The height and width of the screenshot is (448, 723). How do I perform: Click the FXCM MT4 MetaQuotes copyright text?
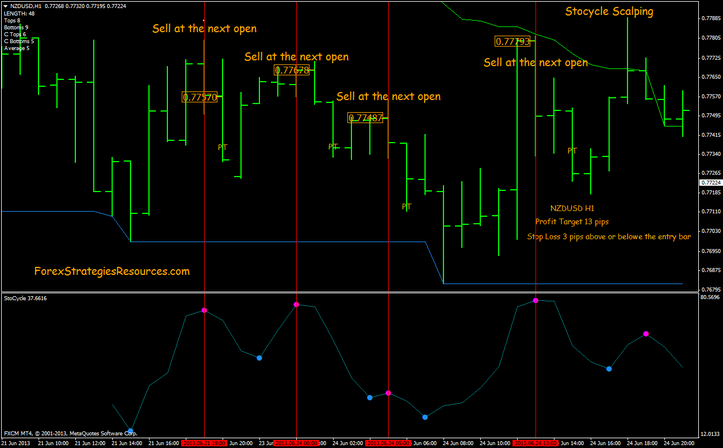click(x=71, y=433)
